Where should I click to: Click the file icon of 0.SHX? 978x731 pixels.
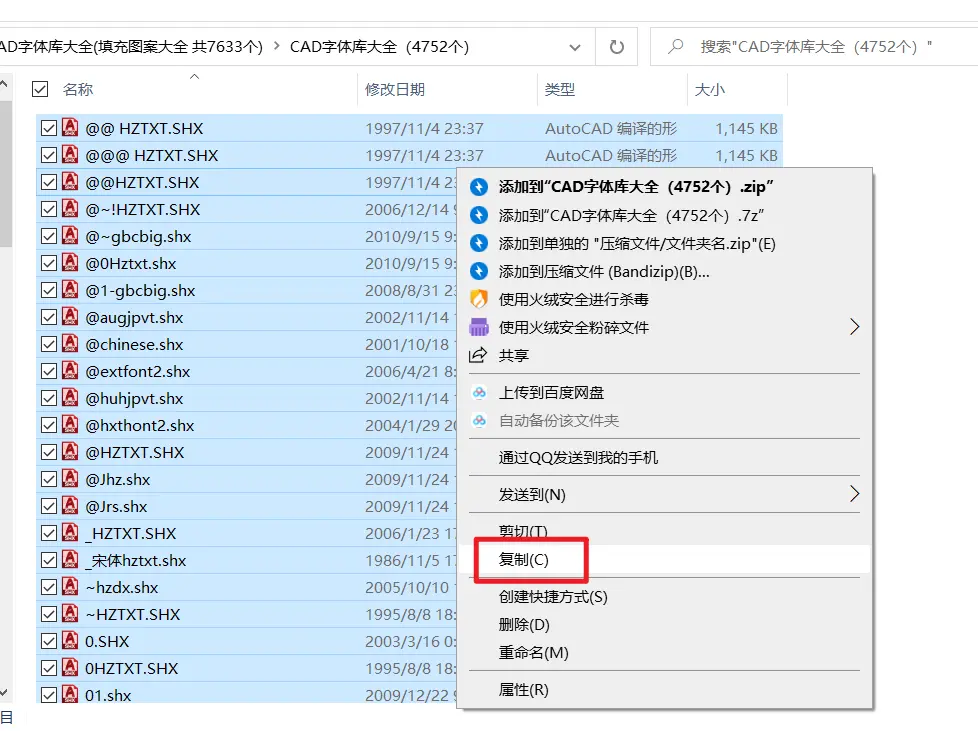point(70,641)
